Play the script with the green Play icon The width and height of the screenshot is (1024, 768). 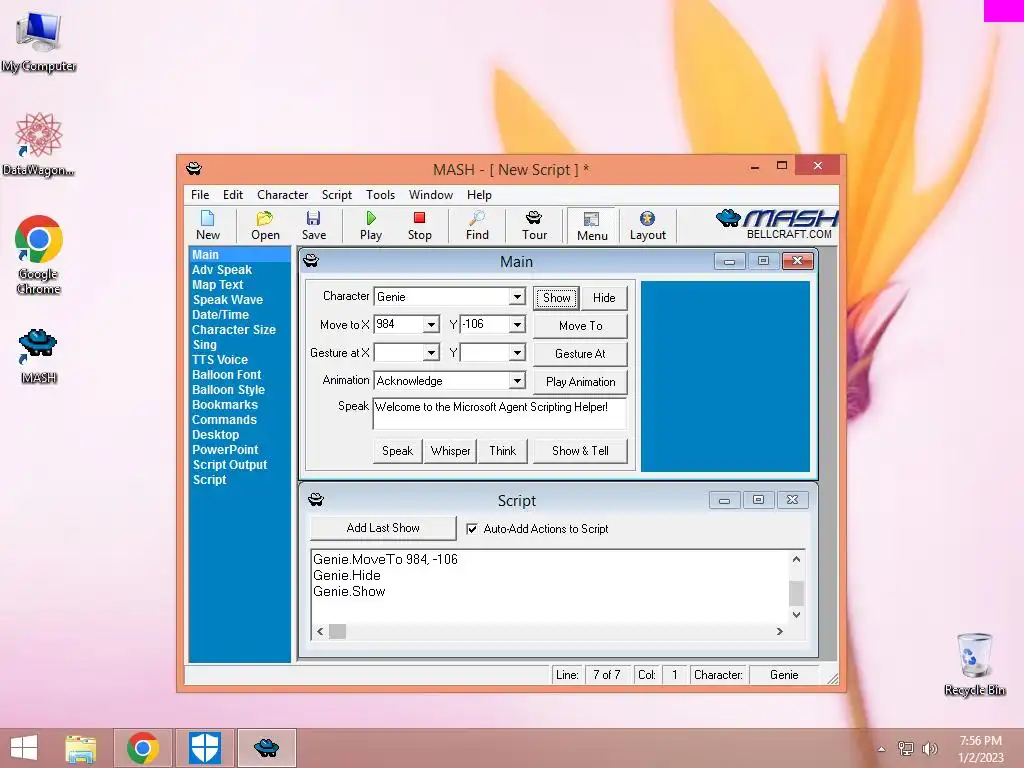point(371,225)
